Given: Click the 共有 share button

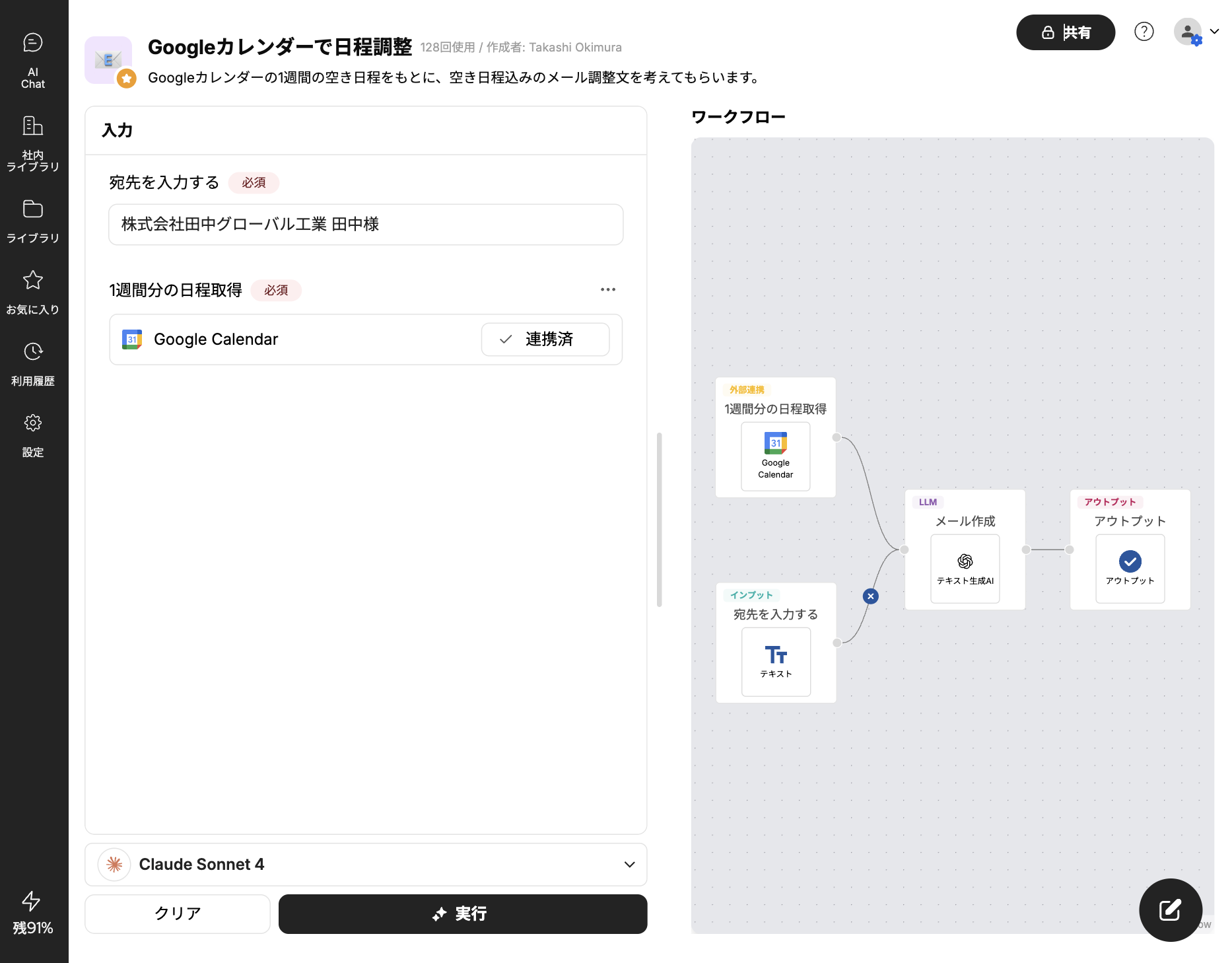Looking at the screenshot, I should click(1065, 32).
